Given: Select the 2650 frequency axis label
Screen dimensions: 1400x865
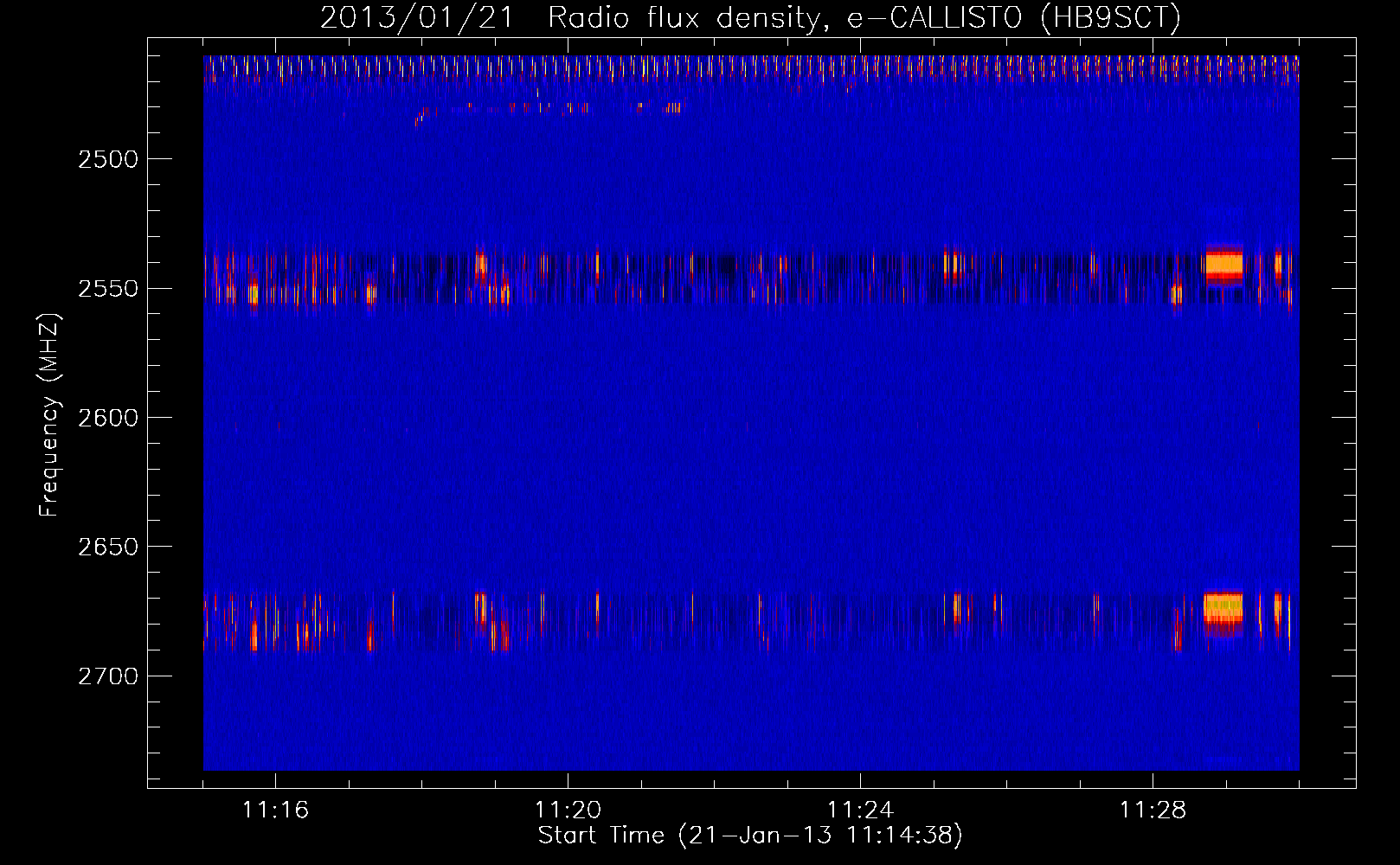Looking at the screenshot, I should point(108,547).
